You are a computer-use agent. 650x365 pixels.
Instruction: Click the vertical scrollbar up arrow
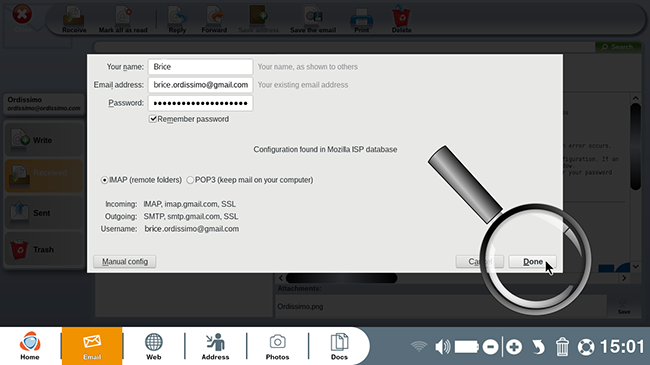click(635, 98)
